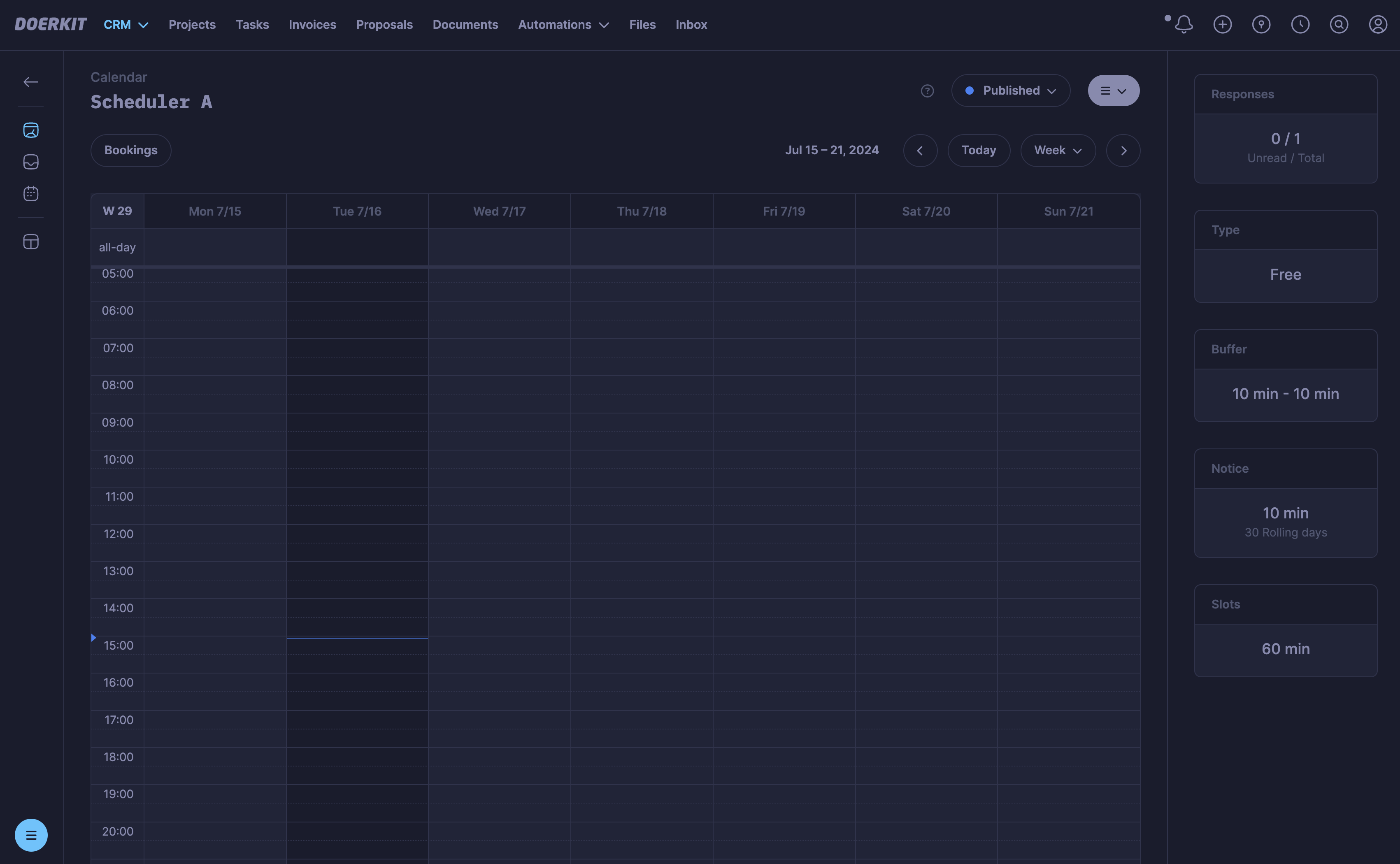Click the plus add-new icon
1400x864 pixels.
point(1222,25)
